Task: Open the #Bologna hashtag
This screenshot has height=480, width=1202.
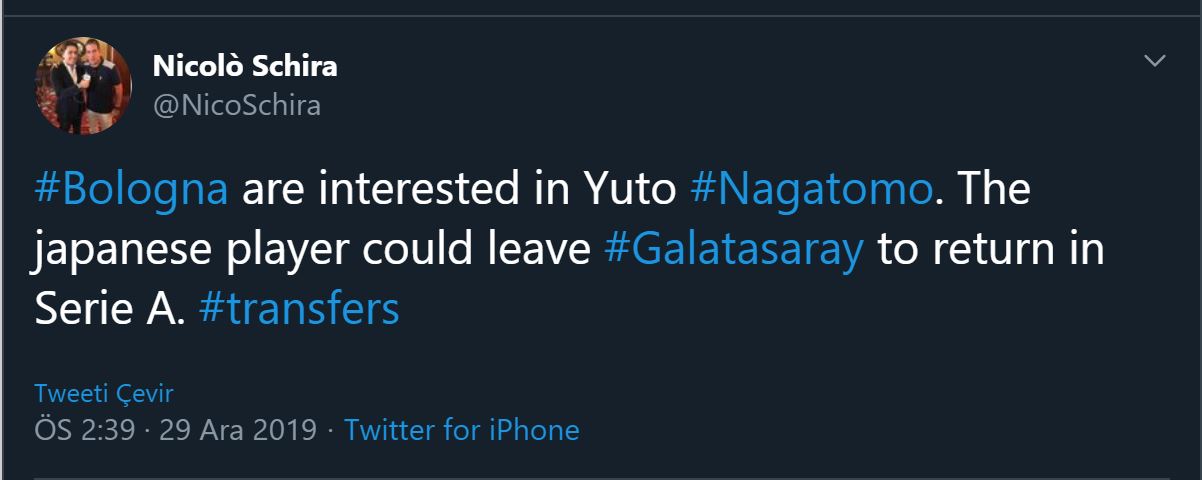Action: [131, 190]
